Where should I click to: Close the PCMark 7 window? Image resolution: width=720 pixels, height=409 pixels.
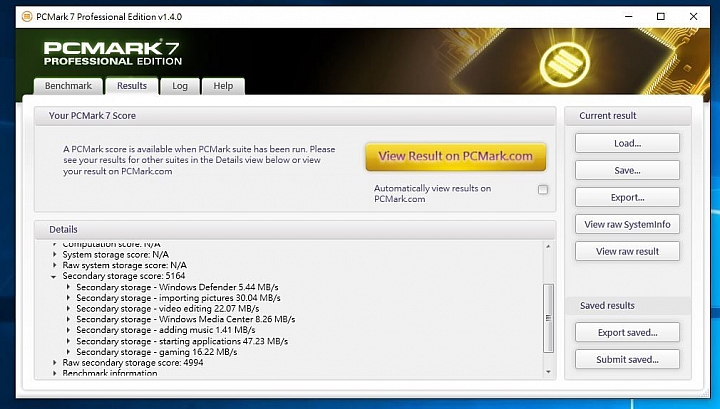click(693, 17)
